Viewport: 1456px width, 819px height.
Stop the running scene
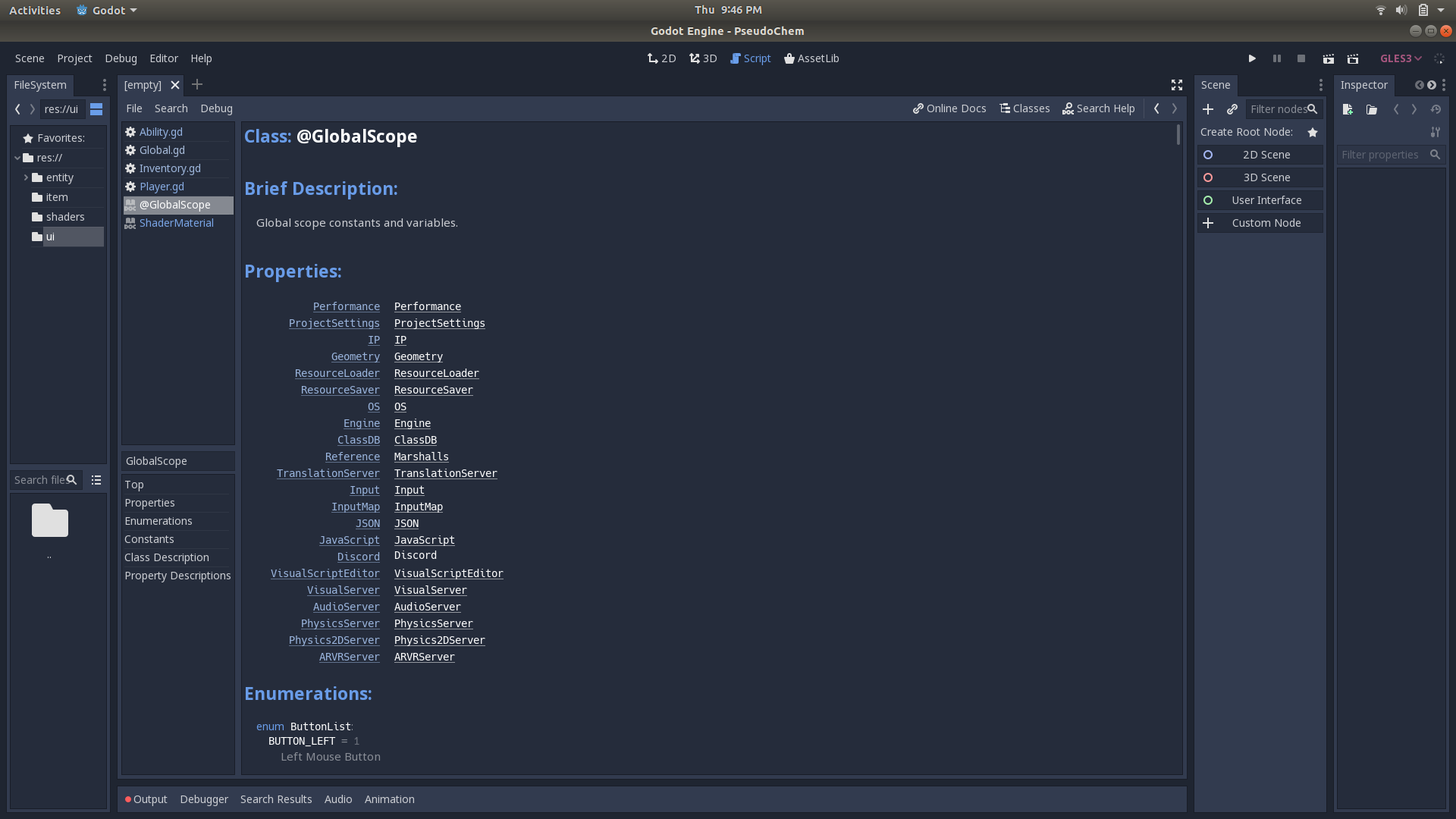(x=1301, y=58)
